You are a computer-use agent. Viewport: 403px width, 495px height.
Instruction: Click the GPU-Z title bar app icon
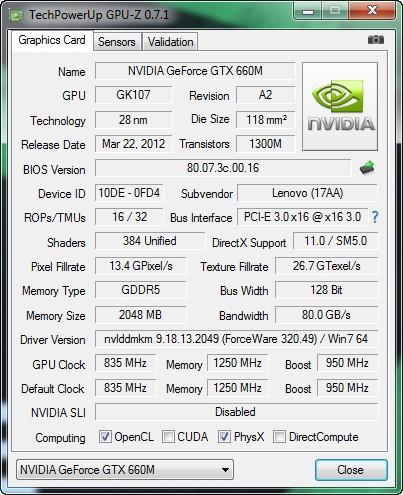16,15
